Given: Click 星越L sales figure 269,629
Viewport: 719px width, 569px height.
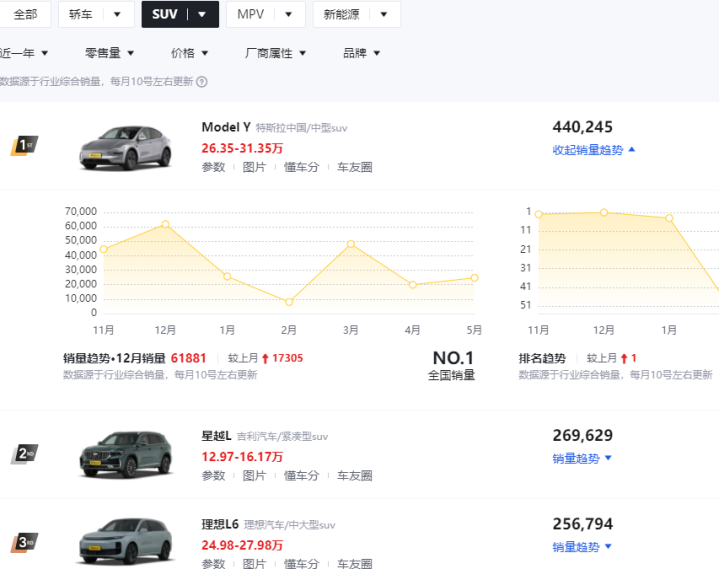Looking at the screenshot, I should [x=582, y=436].
